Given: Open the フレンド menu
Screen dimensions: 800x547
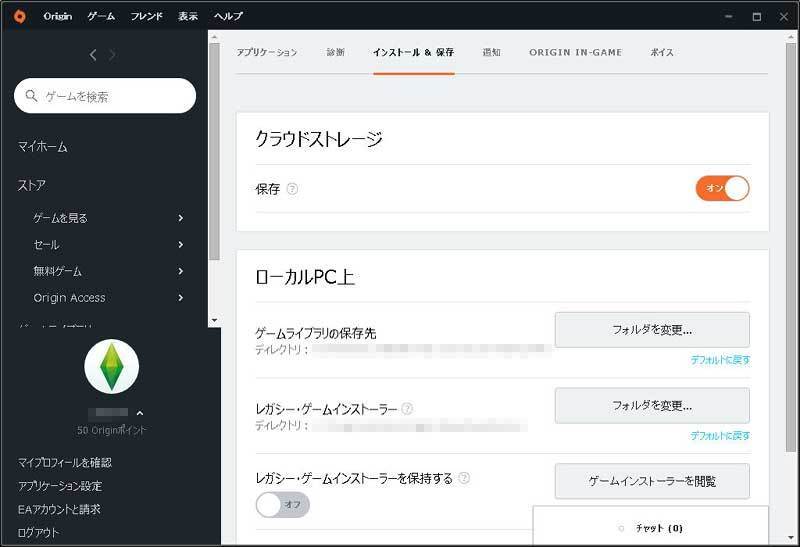Looking at the screenshot, I should pos(146,16).
